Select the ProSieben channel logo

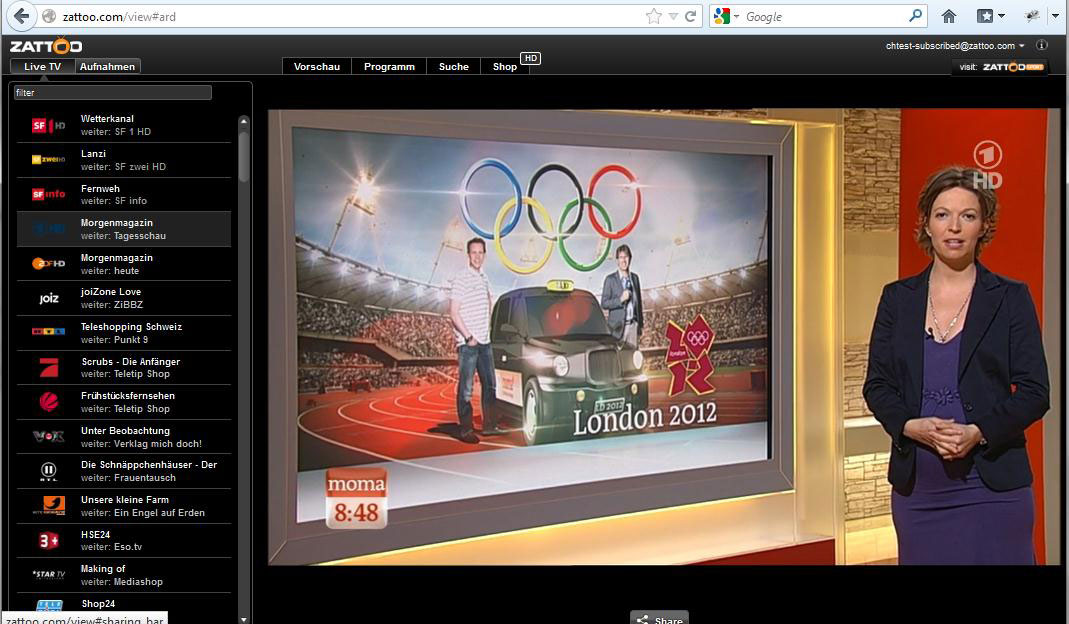coord(49,368)
